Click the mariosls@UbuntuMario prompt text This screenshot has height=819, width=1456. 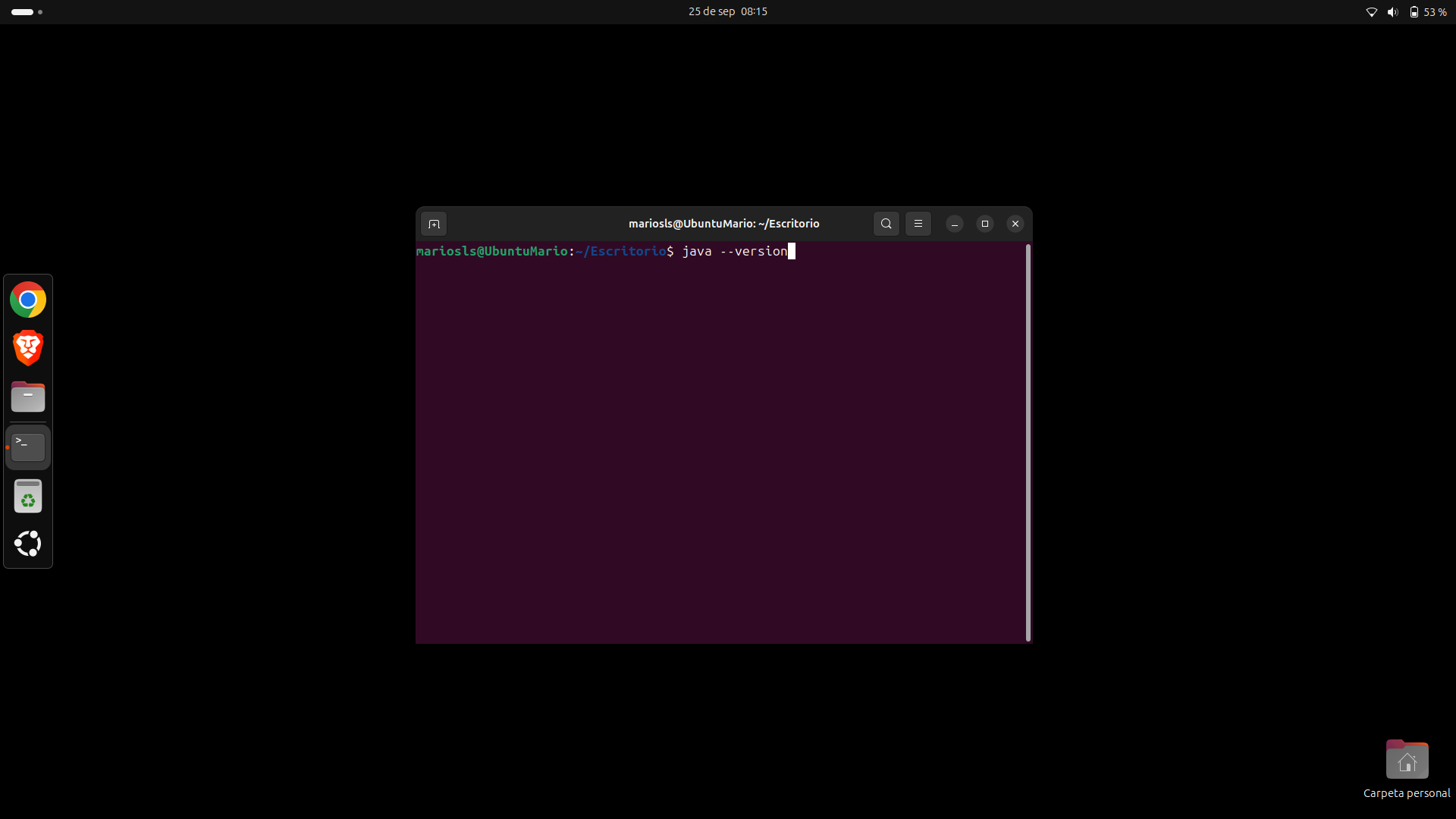click(491, 251)
